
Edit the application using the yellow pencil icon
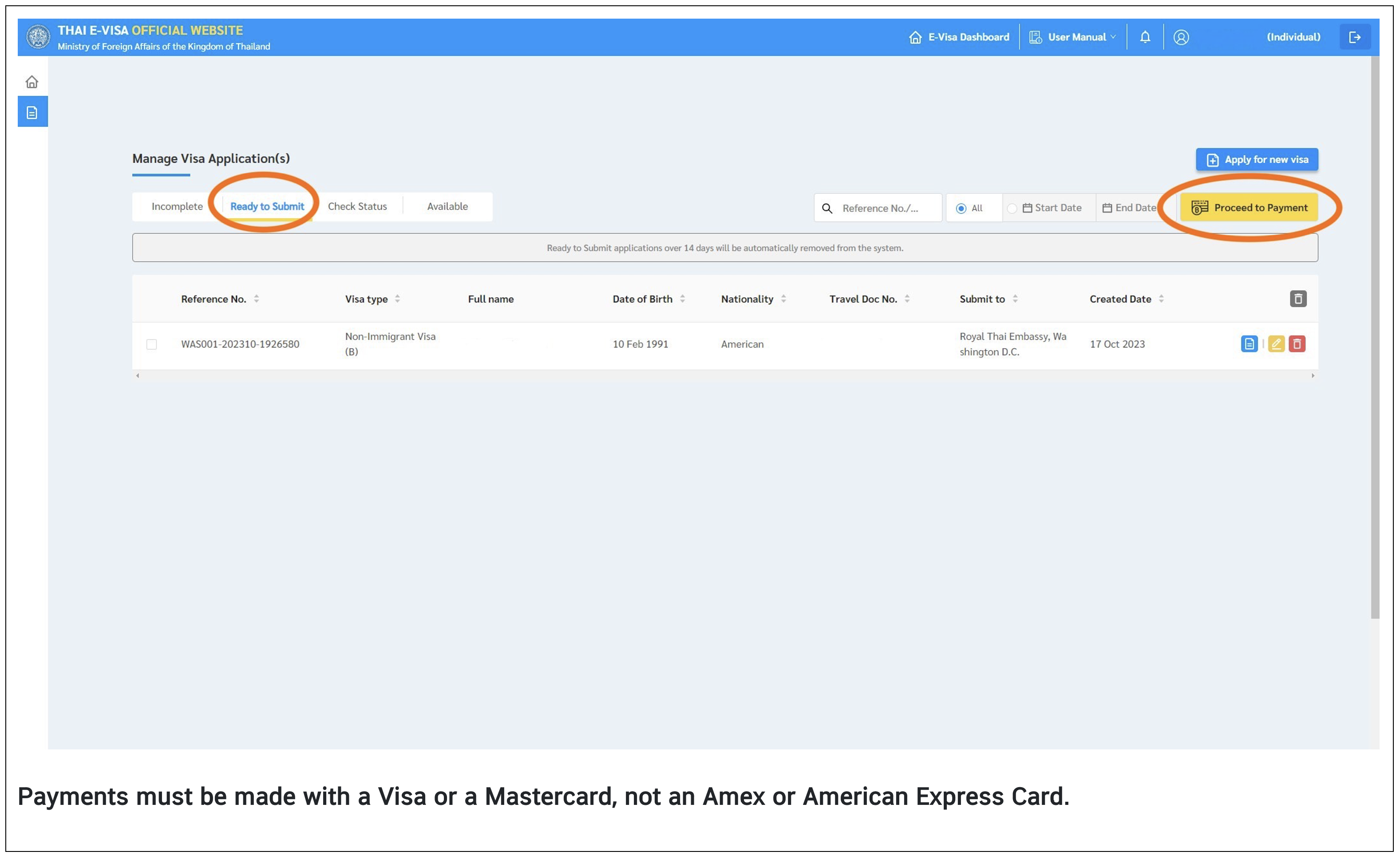1277,344
